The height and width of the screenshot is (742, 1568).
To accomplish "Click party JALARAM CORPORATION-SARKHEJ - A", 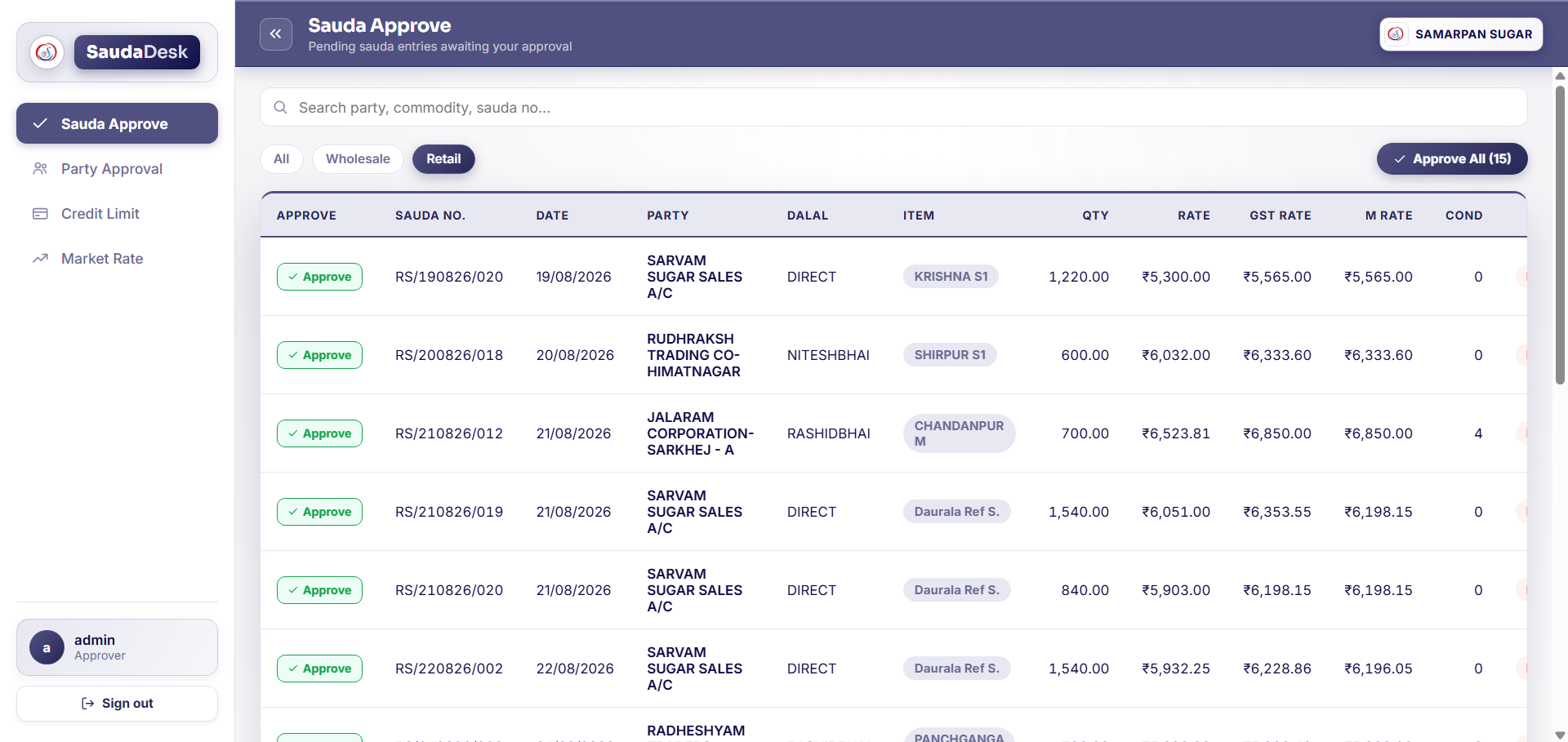I will 701,433.
